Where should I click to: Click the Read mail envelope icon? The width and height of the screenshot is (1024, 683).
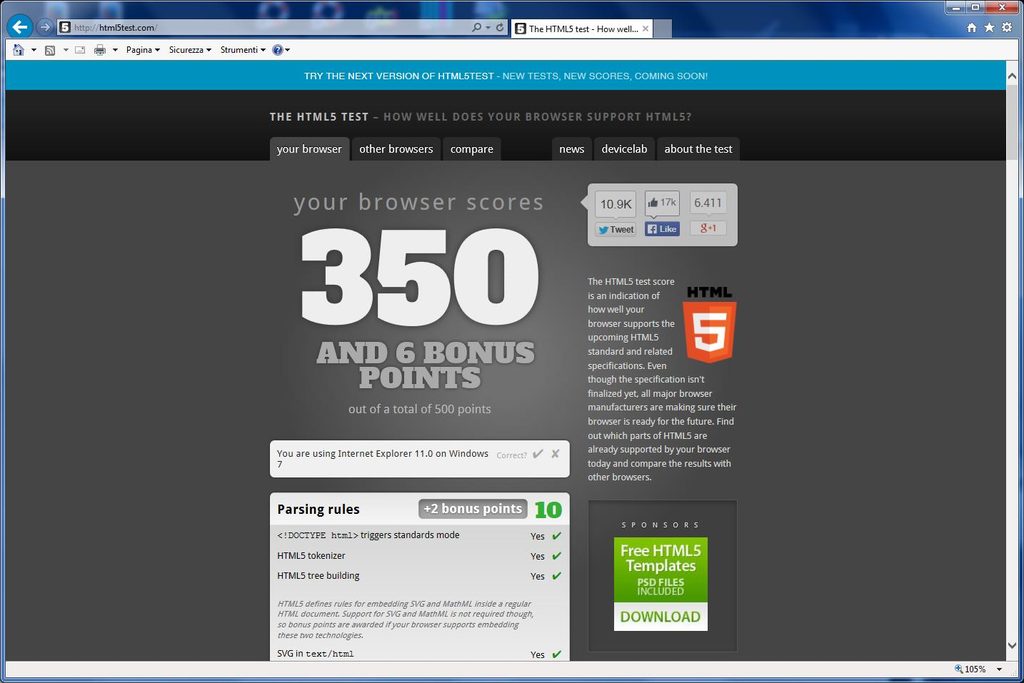[x=80, y=50]
